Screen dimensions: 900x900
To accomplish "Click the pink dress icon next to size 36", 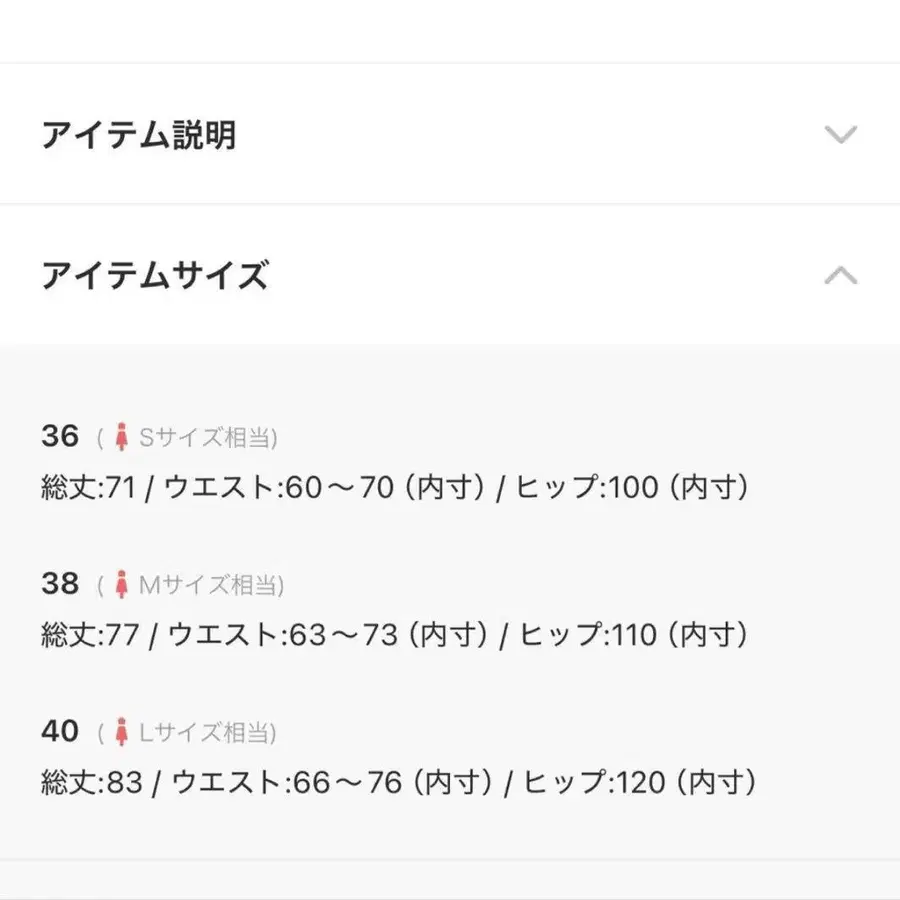I will [122, 435].
